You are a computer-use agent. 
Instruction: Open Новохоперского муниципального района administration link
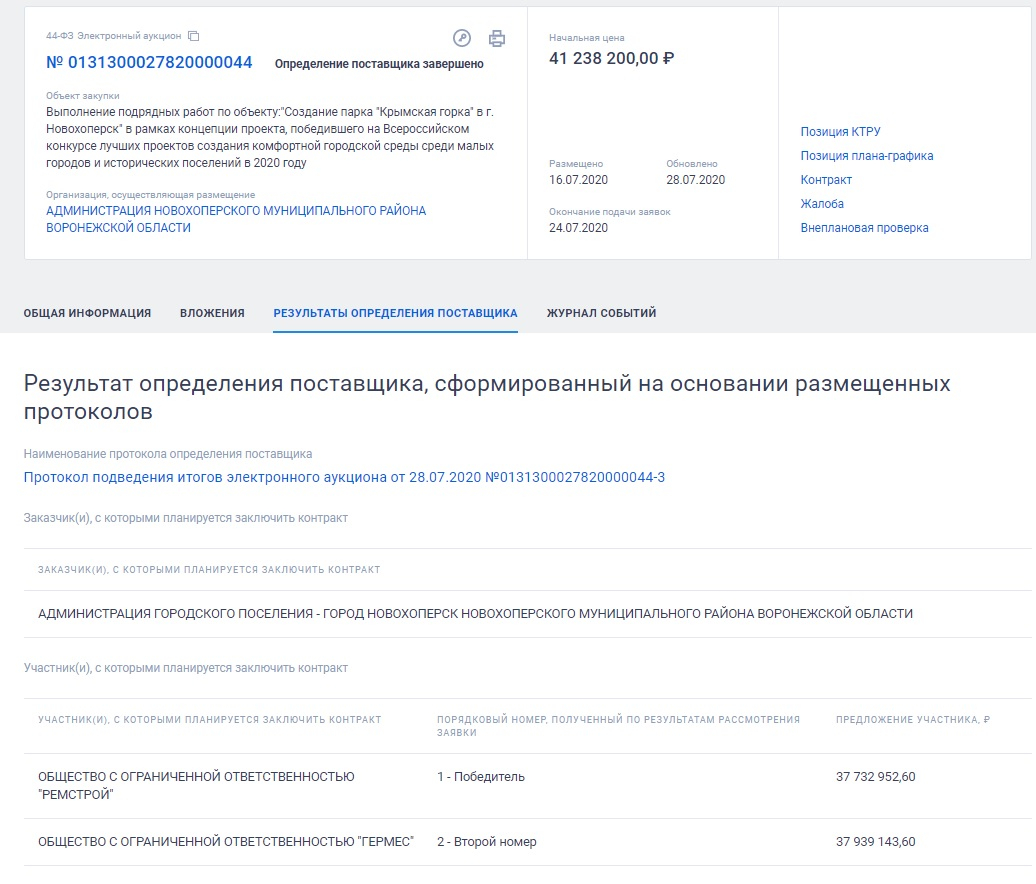(236, 219)
